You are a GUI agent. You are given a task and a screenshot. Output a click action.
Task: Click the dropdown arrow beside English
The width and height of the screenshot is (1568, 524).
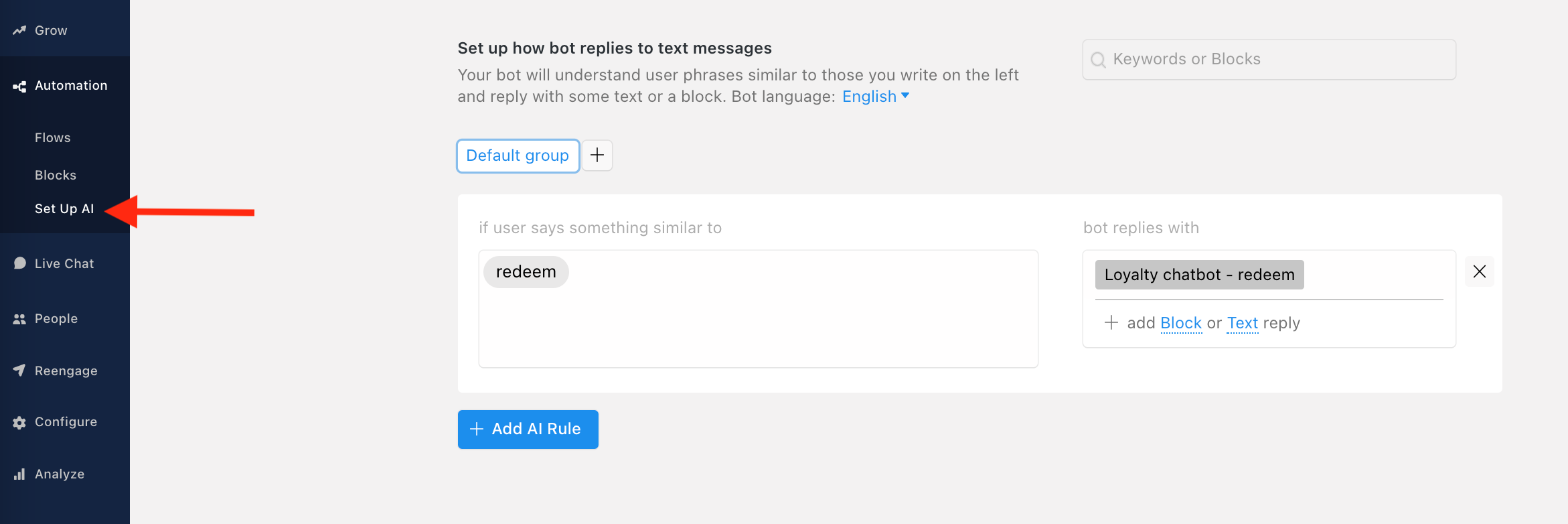905,96
